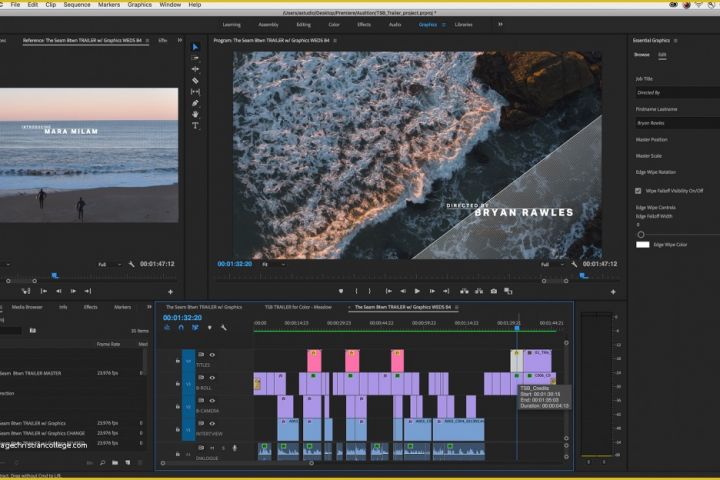The height and width of the screenshot is (480, 720).
Task: Click the Directed By job title field
Action: 677,92
